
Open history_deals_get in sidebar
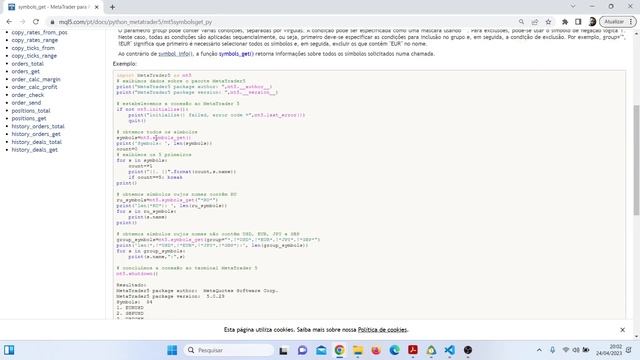tap(35, 150)
